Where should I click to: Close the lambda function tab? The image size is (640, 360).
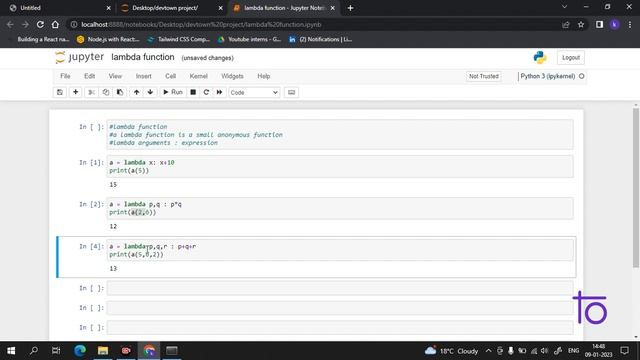pyautogui.click(x=333, y=8)
